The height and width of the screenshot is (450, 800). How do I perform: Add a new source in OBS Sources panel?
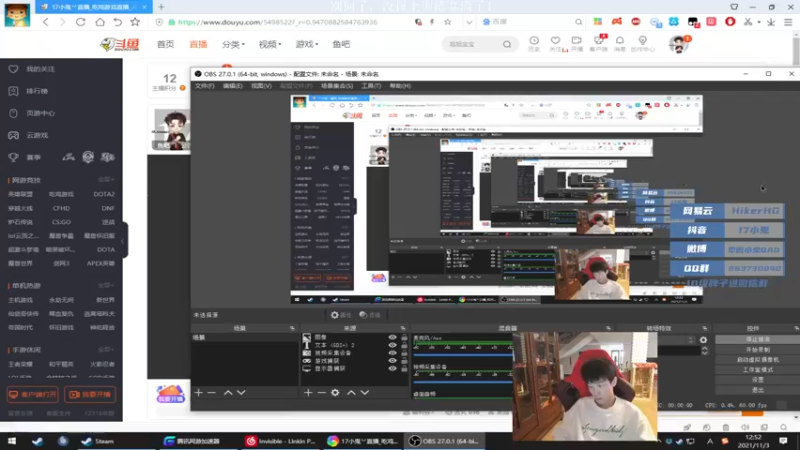[308, 392]
